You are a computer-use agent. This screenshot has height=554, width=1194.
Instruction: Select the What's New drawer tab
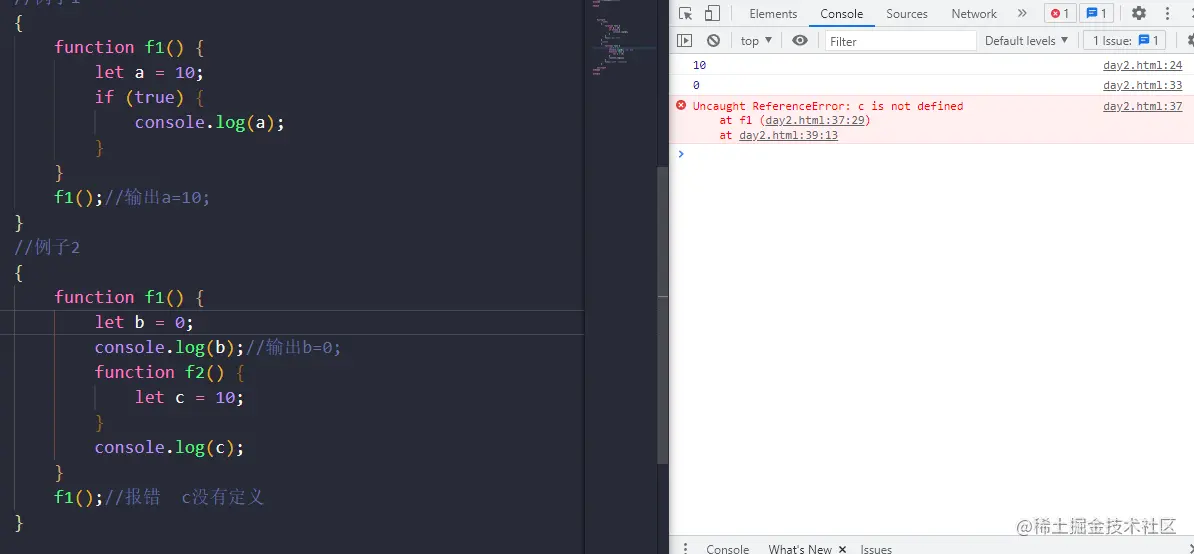pyautogui.click(x=800, y=549)
